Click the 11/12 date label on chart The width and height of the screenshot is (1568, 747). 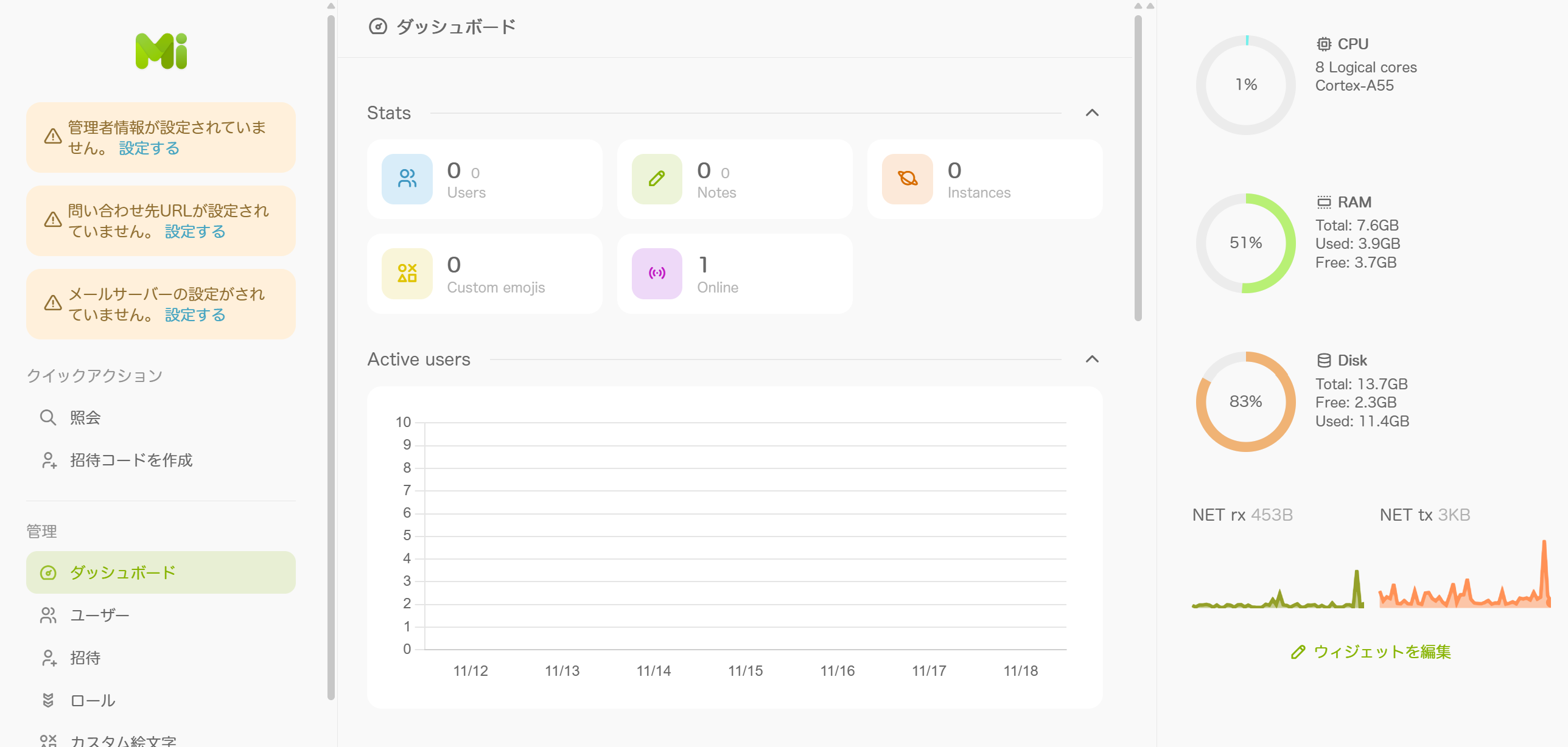tap(471, 671)
